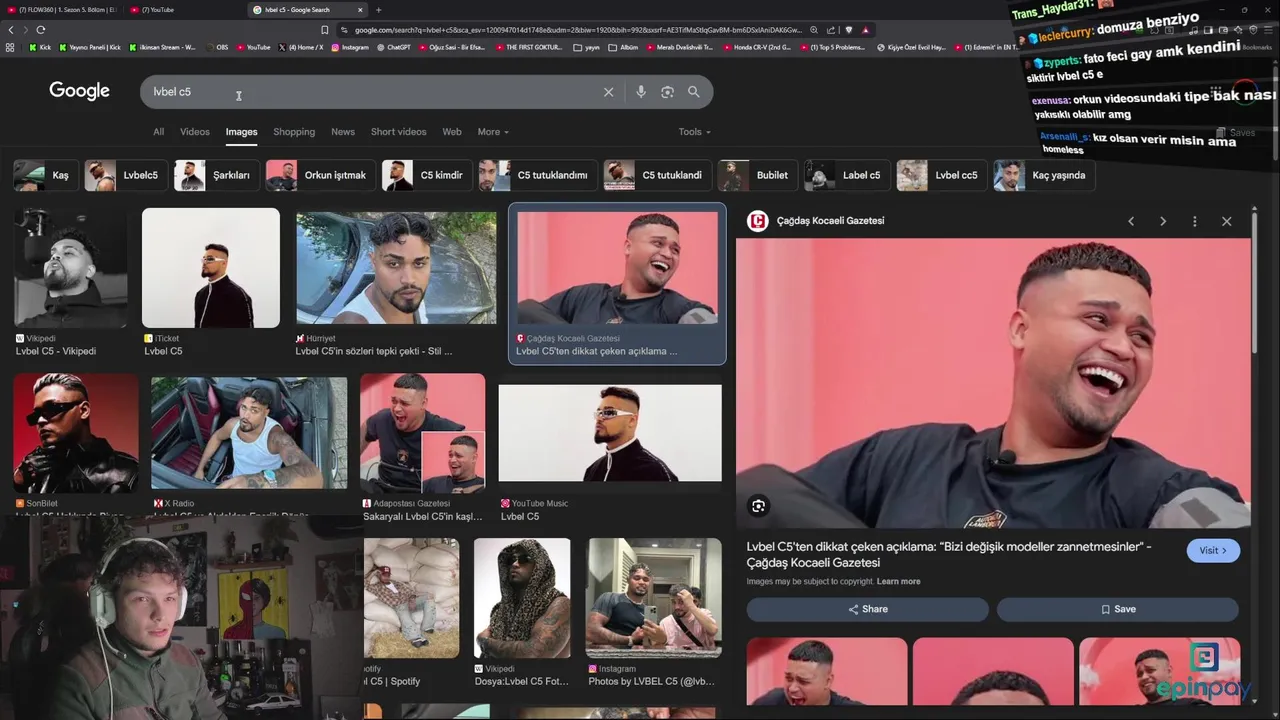Open three-dot options menu in preview panel
Screen dimensions: 1280x720
(x=1195, y=221)
